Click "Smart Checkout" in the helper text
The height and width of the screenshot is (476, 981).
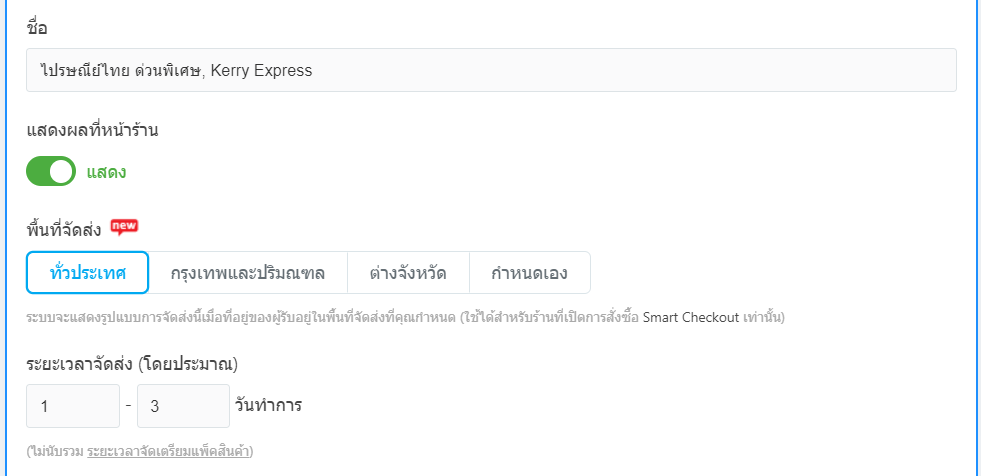691,318
